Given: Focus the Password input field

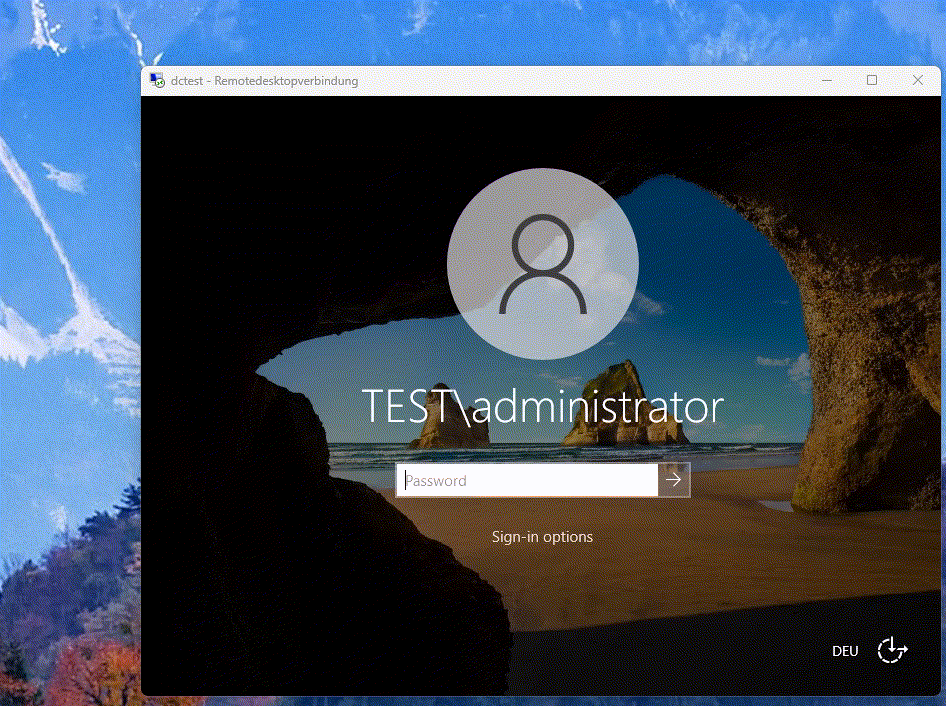Looking at the screenshot, I should coord(527,481).
